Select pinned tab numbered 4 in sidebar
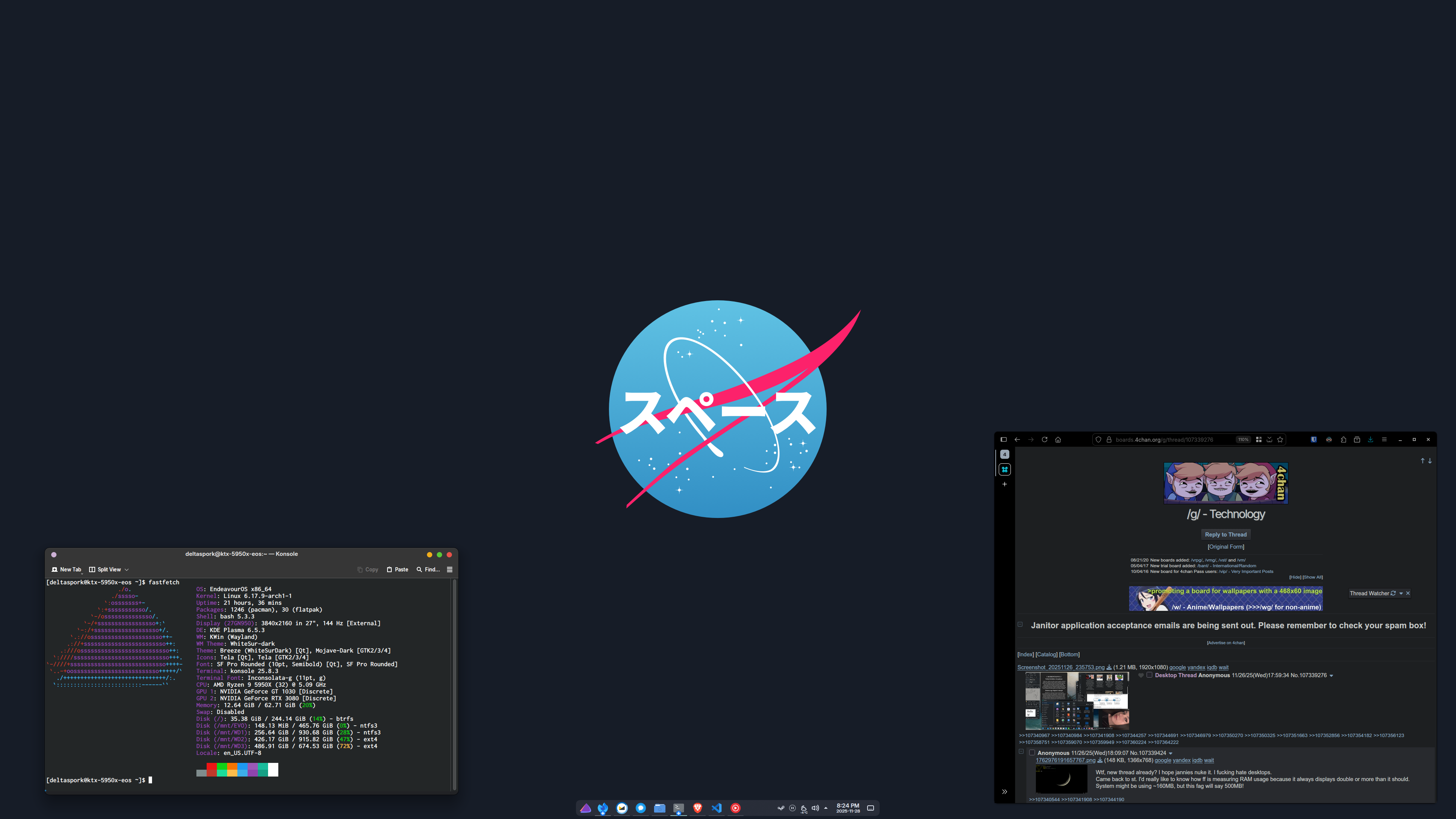The image size is (1456, 819). click(1004, 455)
